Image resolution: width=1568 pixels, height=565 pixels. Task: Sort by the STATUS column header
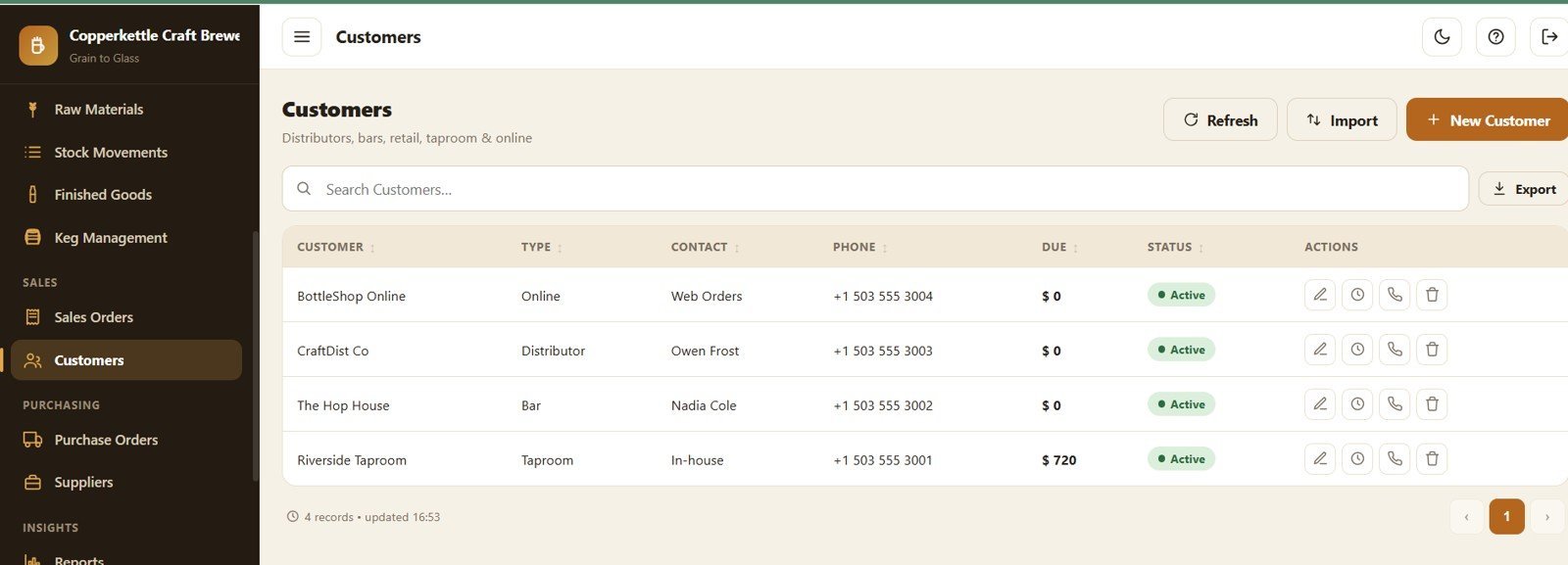pos(1176,247)
